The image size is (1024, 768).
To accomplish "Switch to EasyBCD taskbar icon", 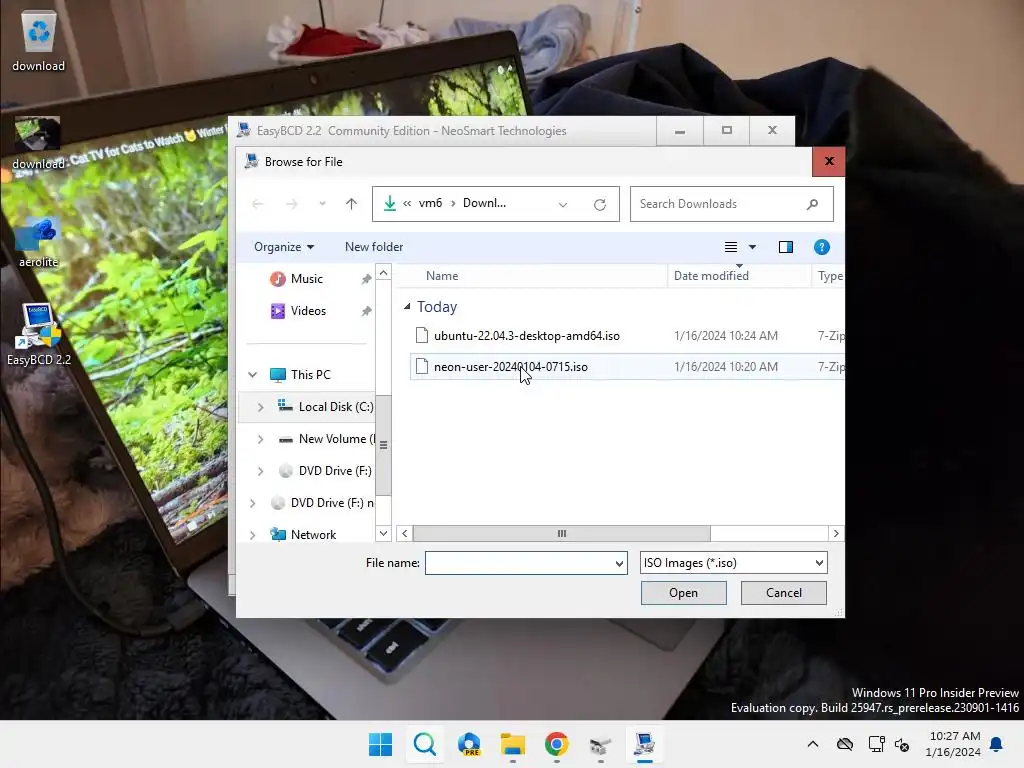I will [645, 744].
